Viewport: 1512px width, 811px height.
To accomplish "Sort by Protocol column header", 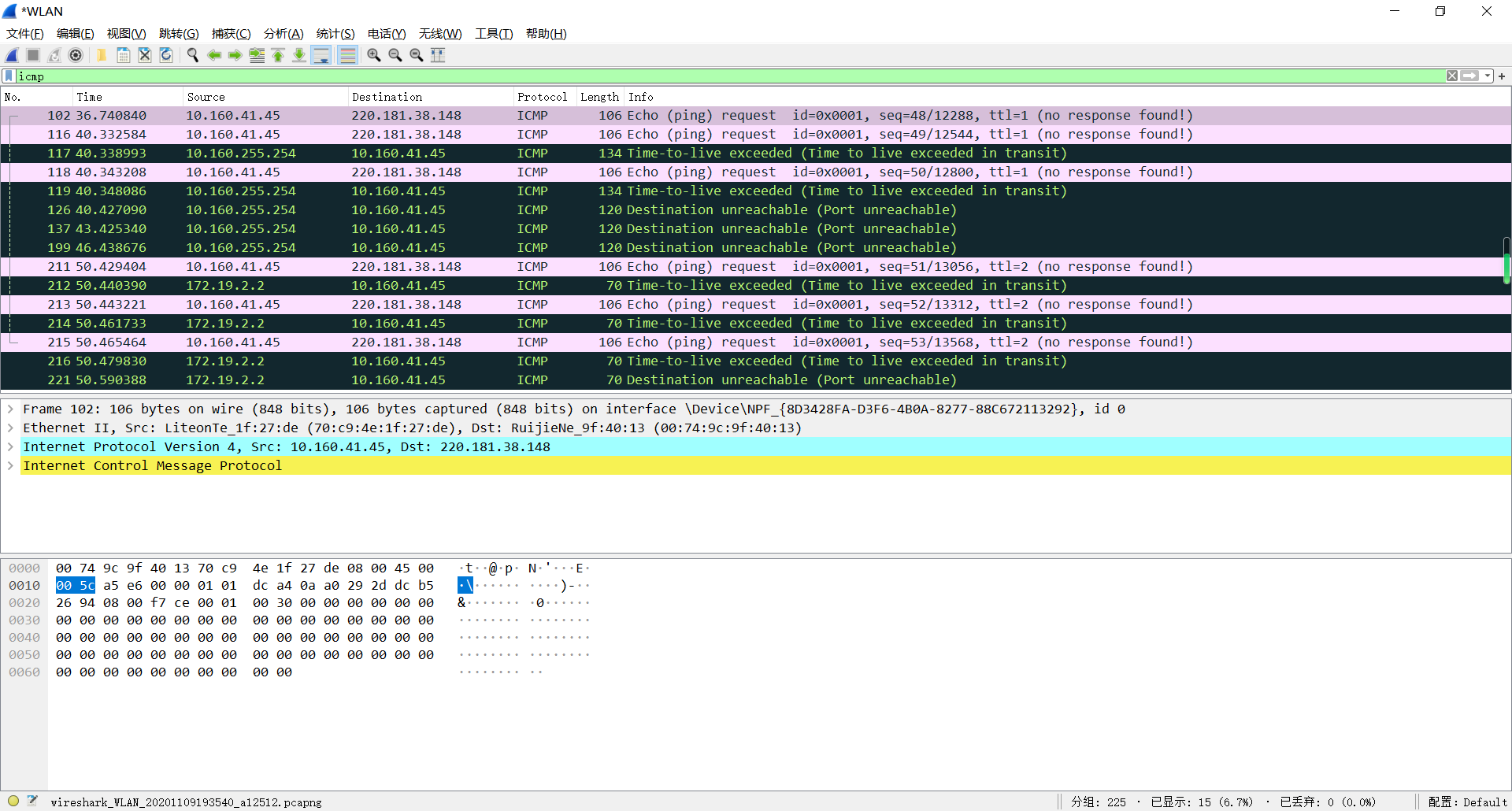I will tap(545, 97).
